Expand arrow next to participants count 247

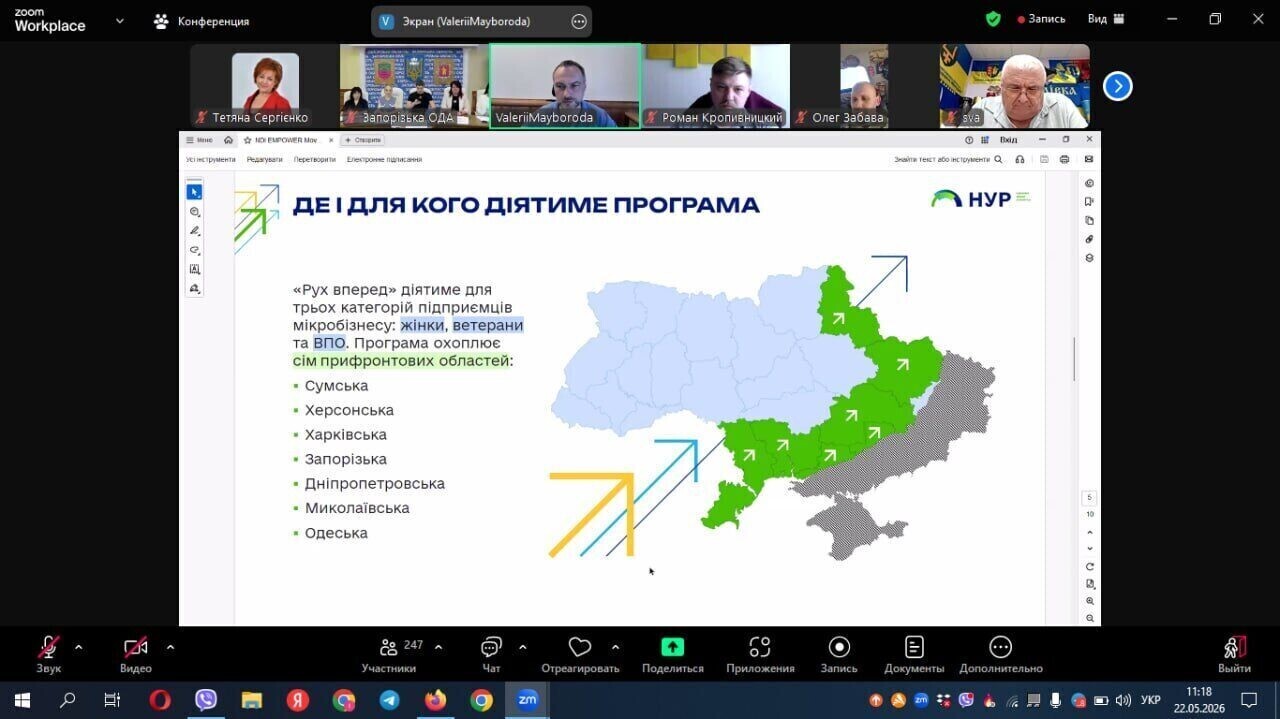(x=438, y=647)
